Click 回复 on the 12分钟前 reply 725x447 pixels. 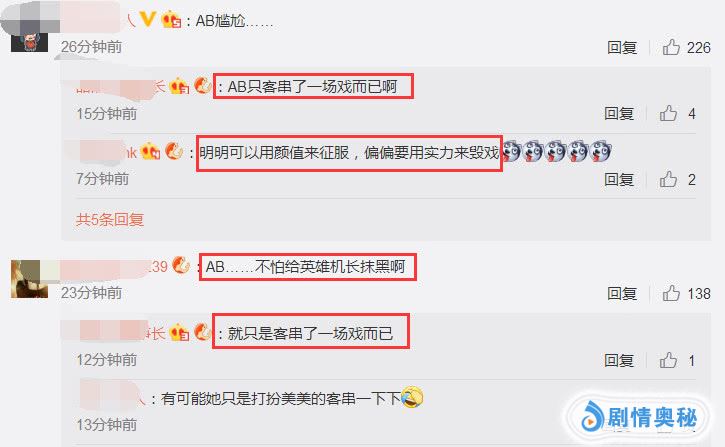point(619,360)
